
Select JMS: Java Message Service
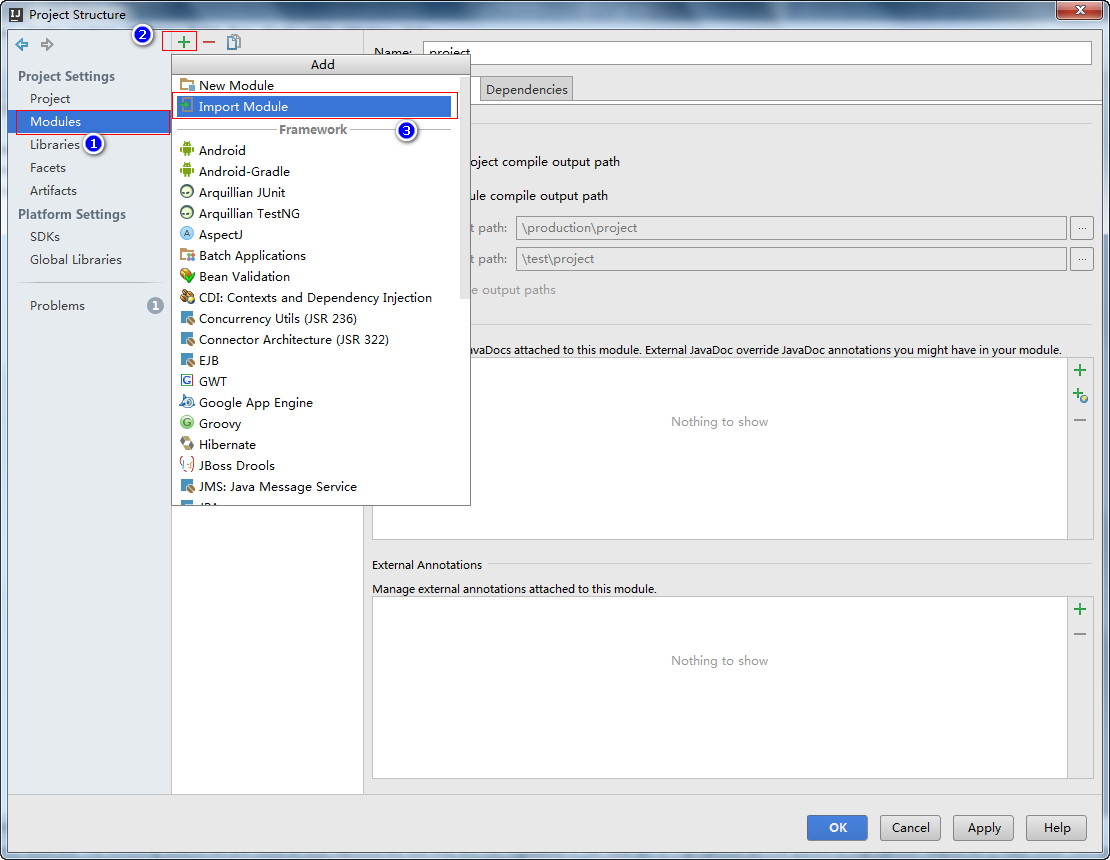[316, 486]
